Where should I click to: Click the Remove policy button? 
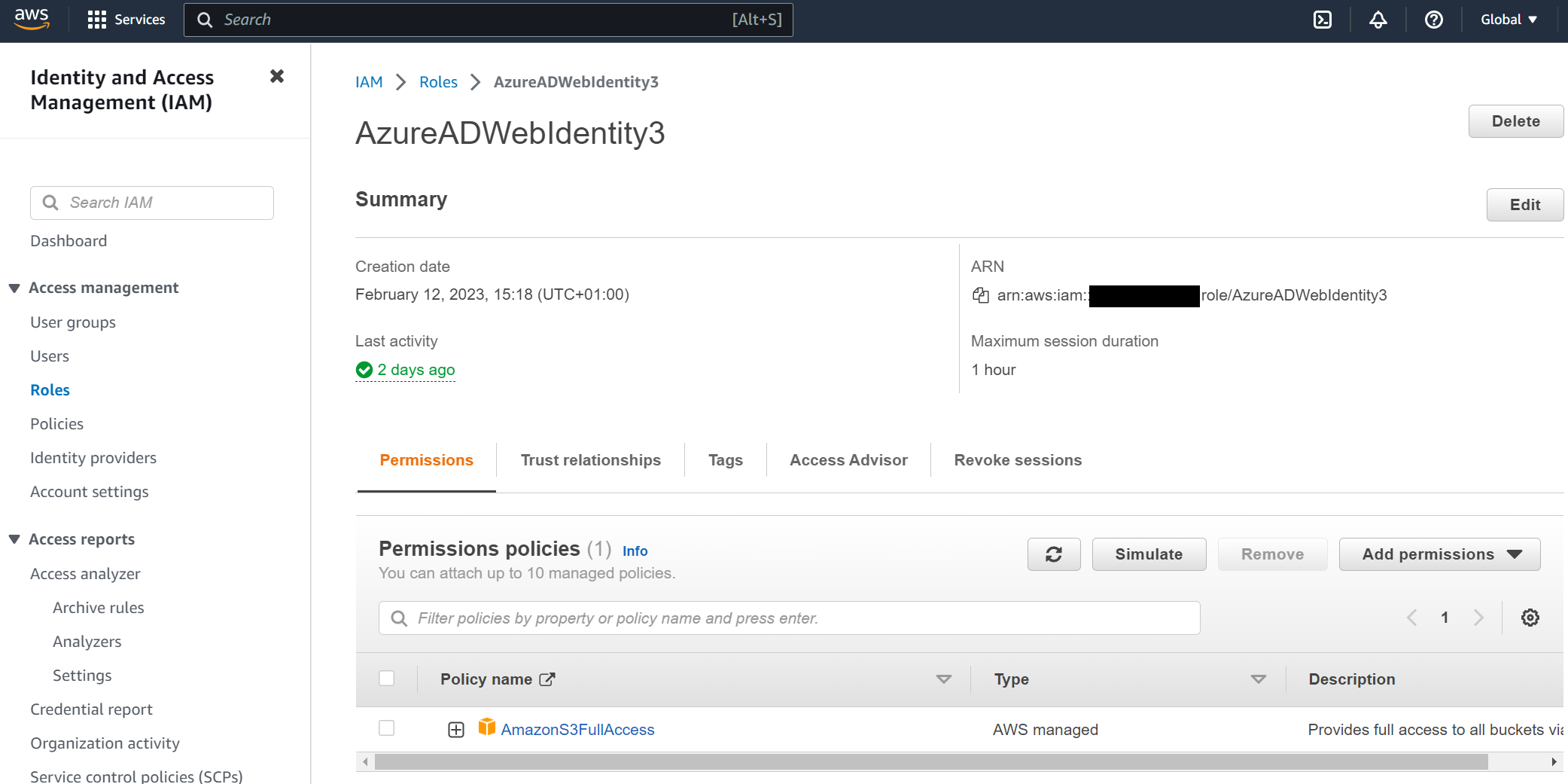(x=1272, y=554)
